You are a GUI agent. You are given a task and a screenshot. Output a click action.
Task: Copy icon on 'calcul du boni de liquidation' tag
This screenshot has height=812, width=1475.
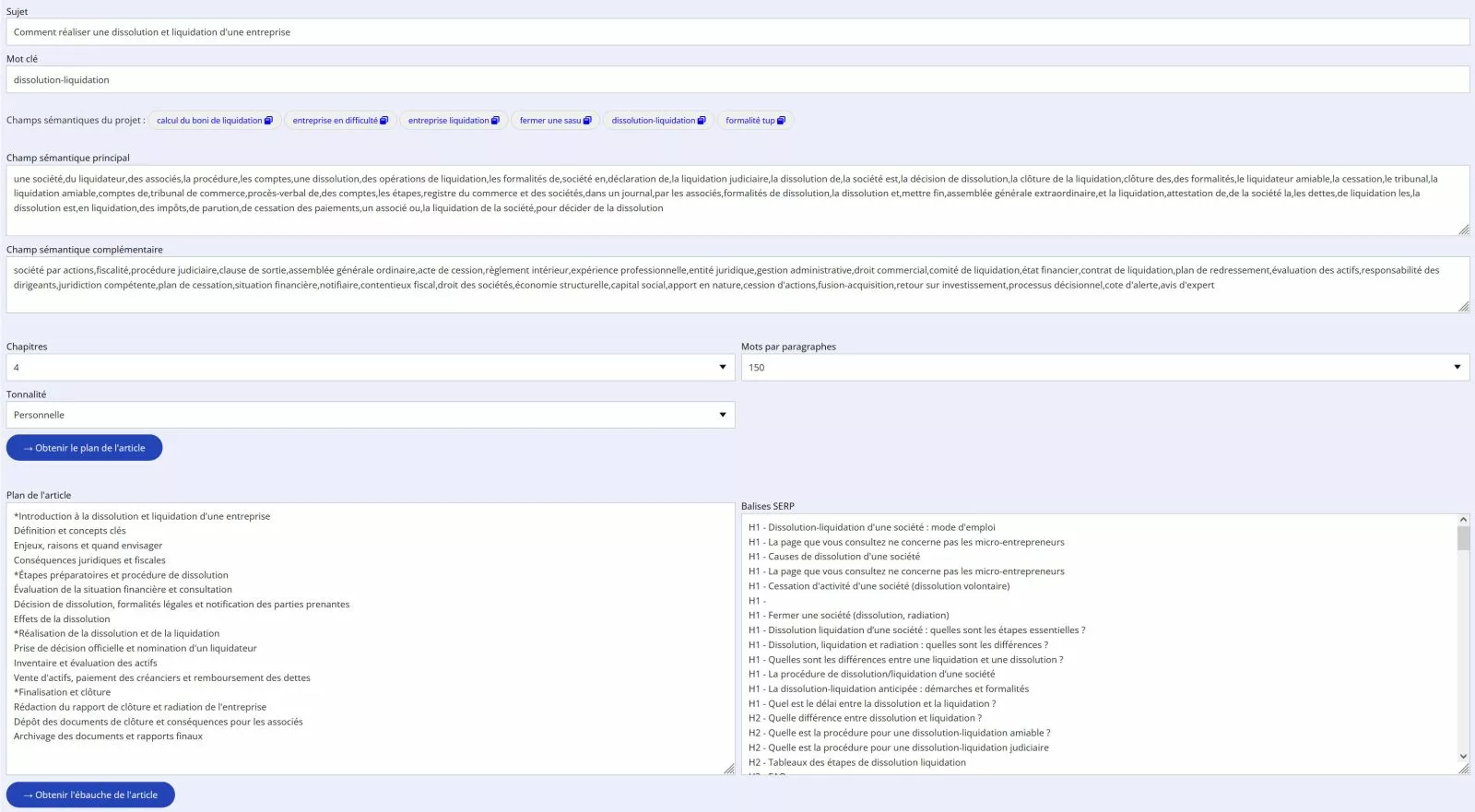[x=268, y=121]
